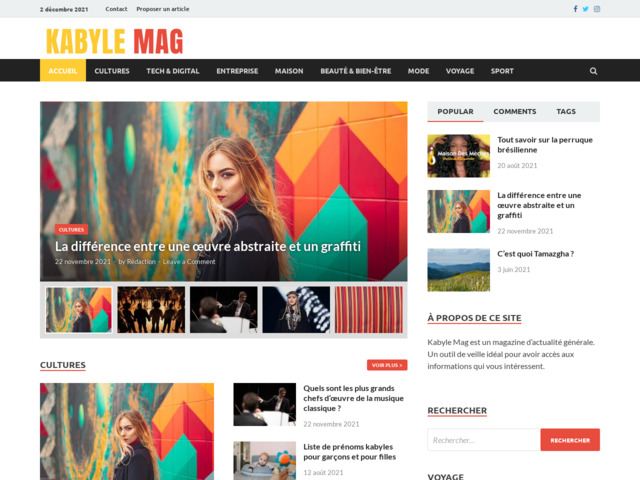Open the Facebook social icon
Screen dimensions: 640x480
click(x=575, y=9)
